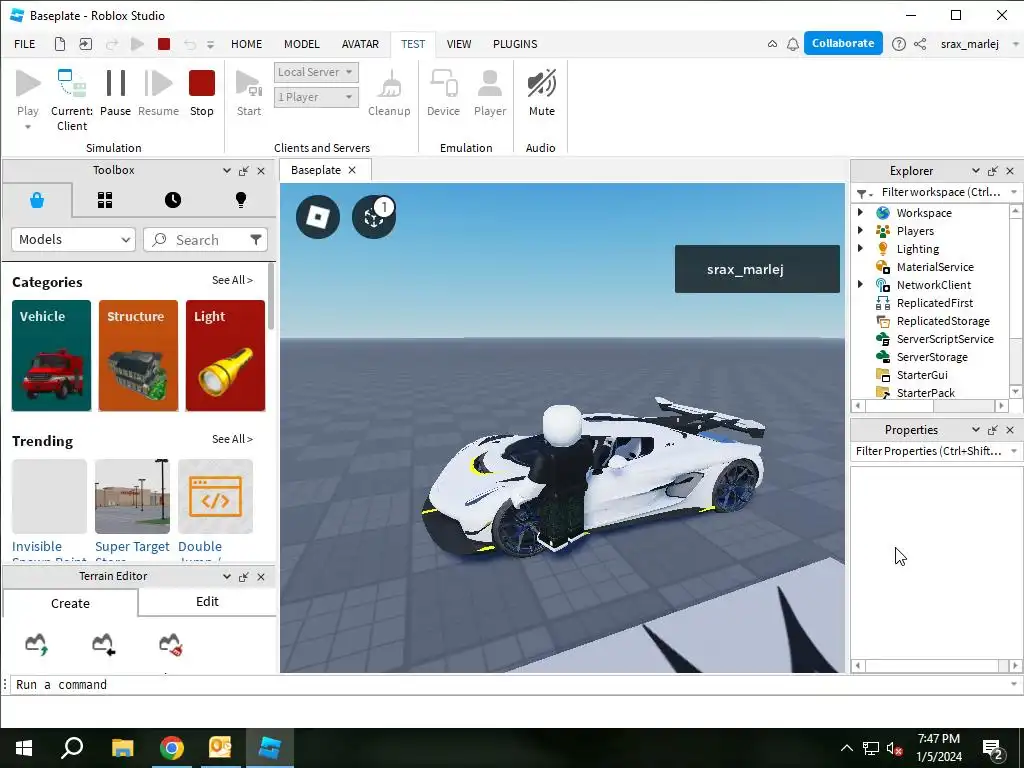Open the Toolbox search filter icon
The width and height of the screenshot is (1024, 768).
click(256, 240)
